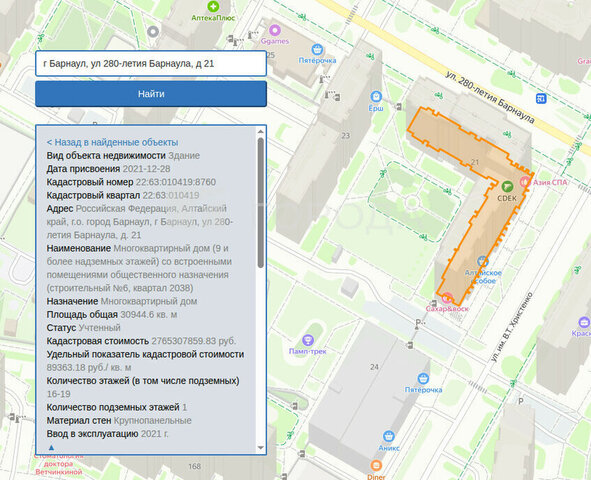Open the Diner orange food icon
This screenshot has height=480, width=591.
point(376,466)
